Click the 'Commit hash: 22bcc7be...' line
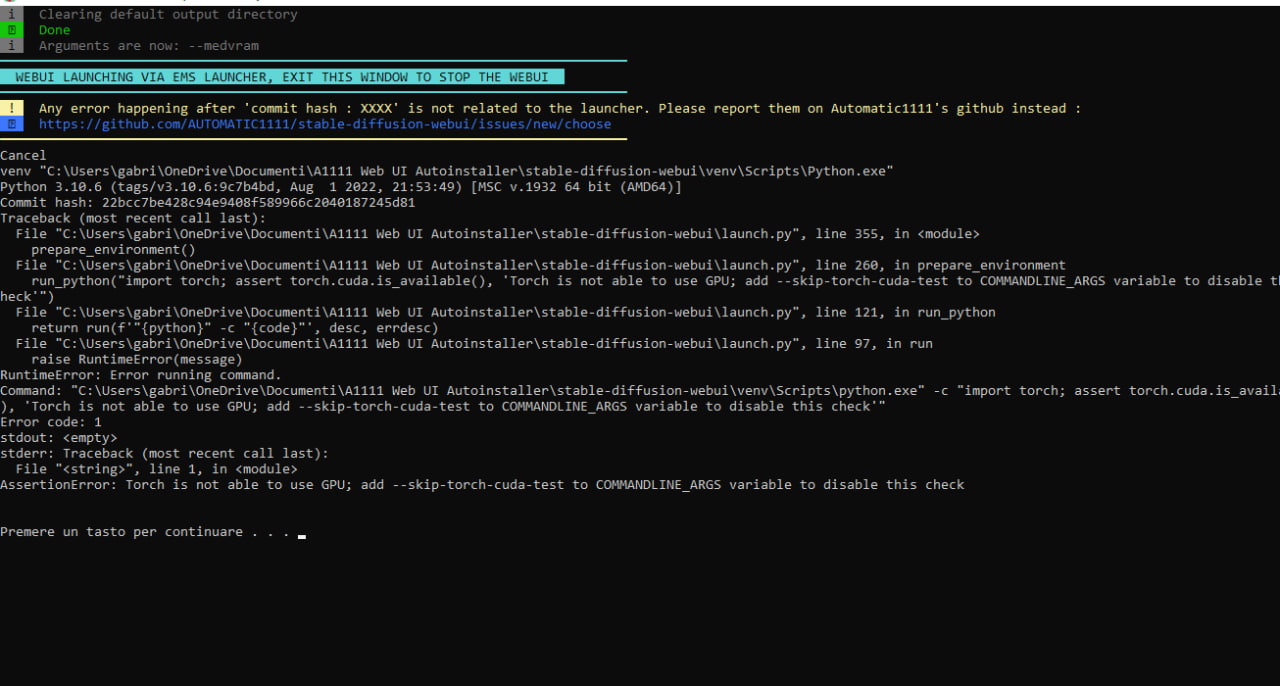1280x686 pixels. 208,202
